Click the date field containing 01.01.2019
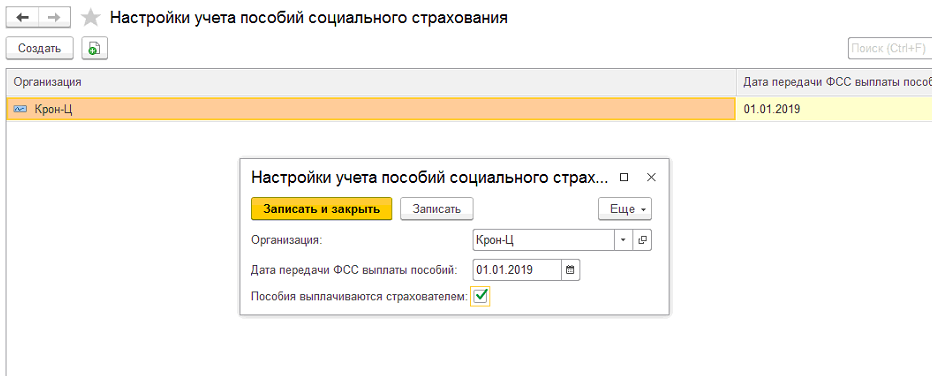This screenshot has width=932, height=376. [x=517, y=270]
